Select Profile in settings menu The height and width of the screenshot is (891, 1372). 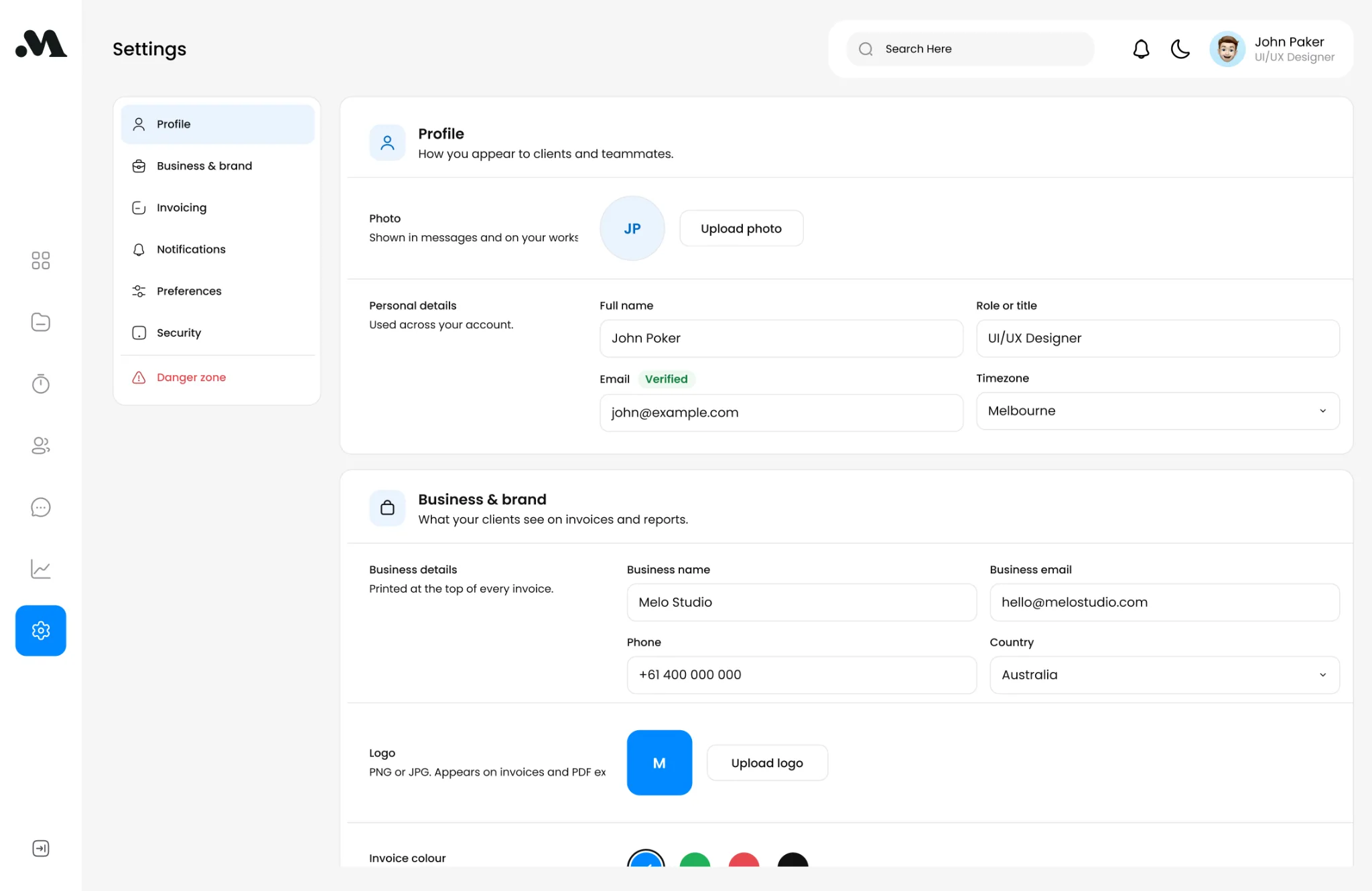pos(218,124)
